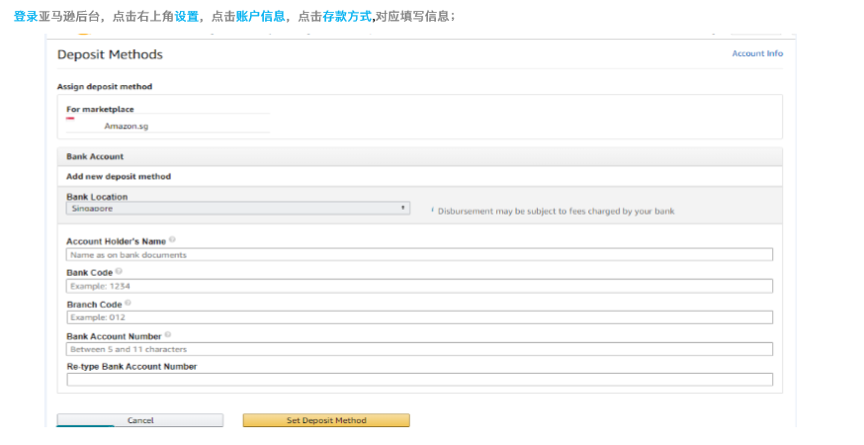Image resolution: width=864 pixels, height=445 pixels.
Task: Click the 账户信息 link in the instructions
Action: tap(260, 17)
